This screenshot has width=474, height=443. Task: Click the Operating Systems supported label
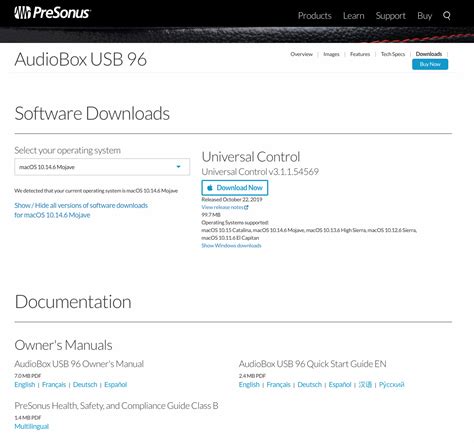(x=235, y=222)
